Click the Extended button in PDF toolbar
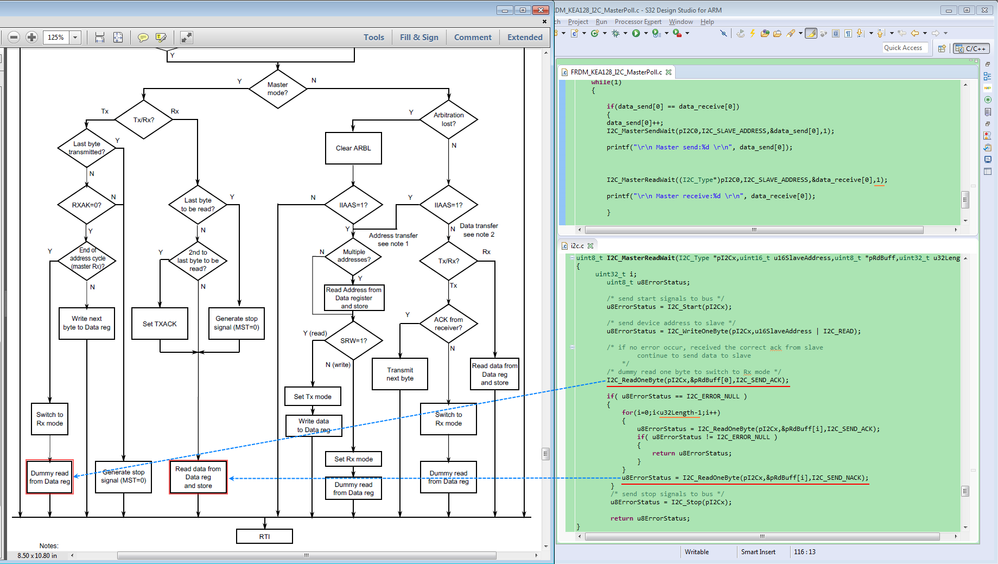 pyautogui.click(x=524, y=38)
